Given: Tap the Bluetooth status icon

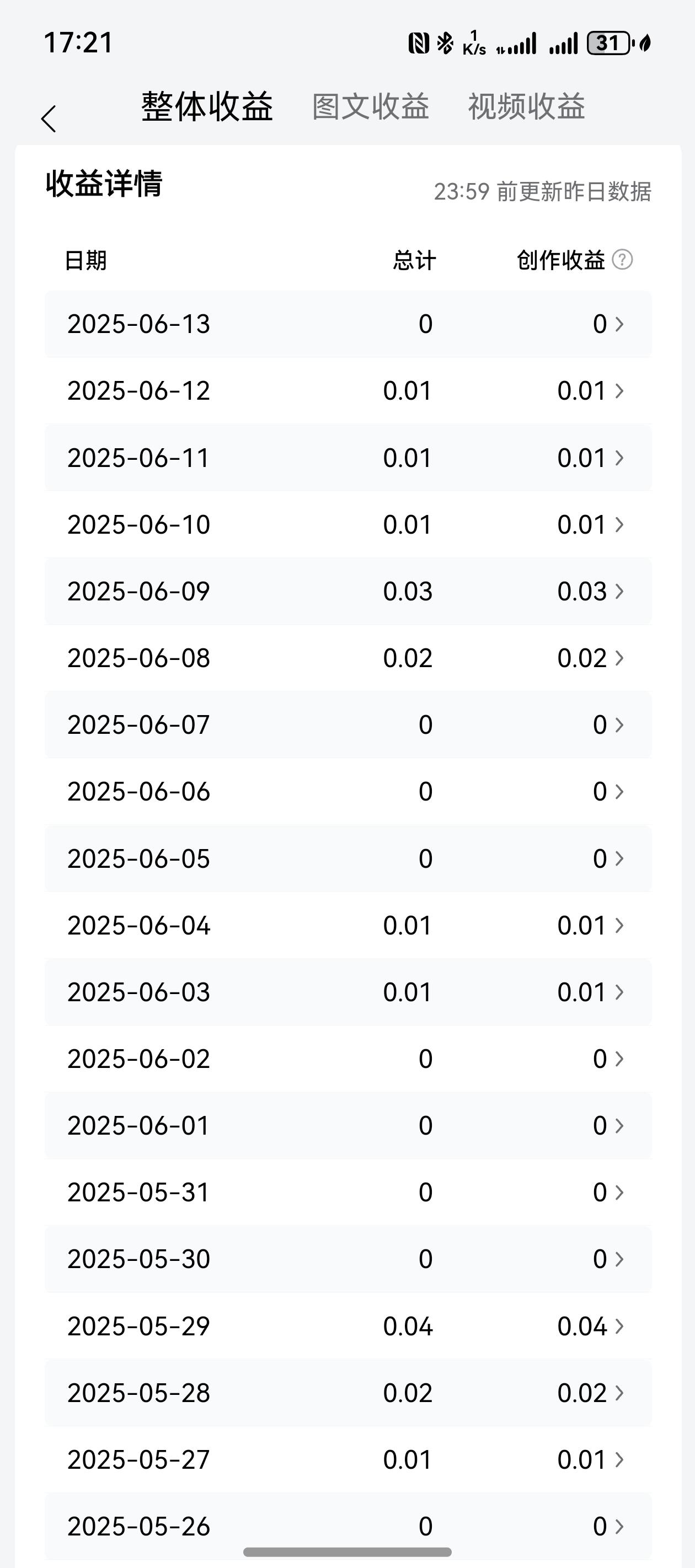Looking at the screenshot, I should pyautogui.click(x=445, y=43).
